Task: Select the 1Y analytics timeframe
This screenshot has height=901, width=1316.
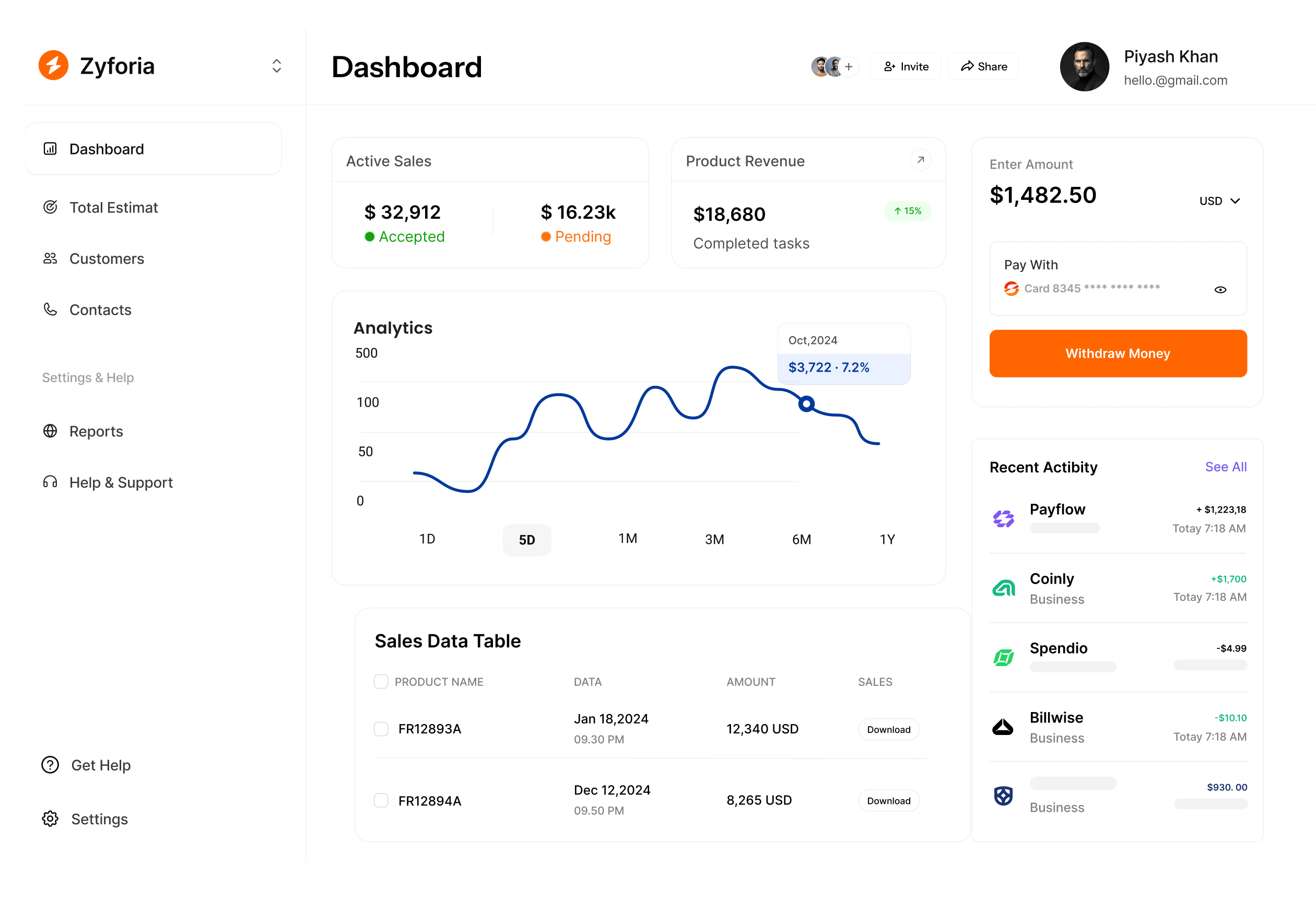Action: tap(887, 539)
